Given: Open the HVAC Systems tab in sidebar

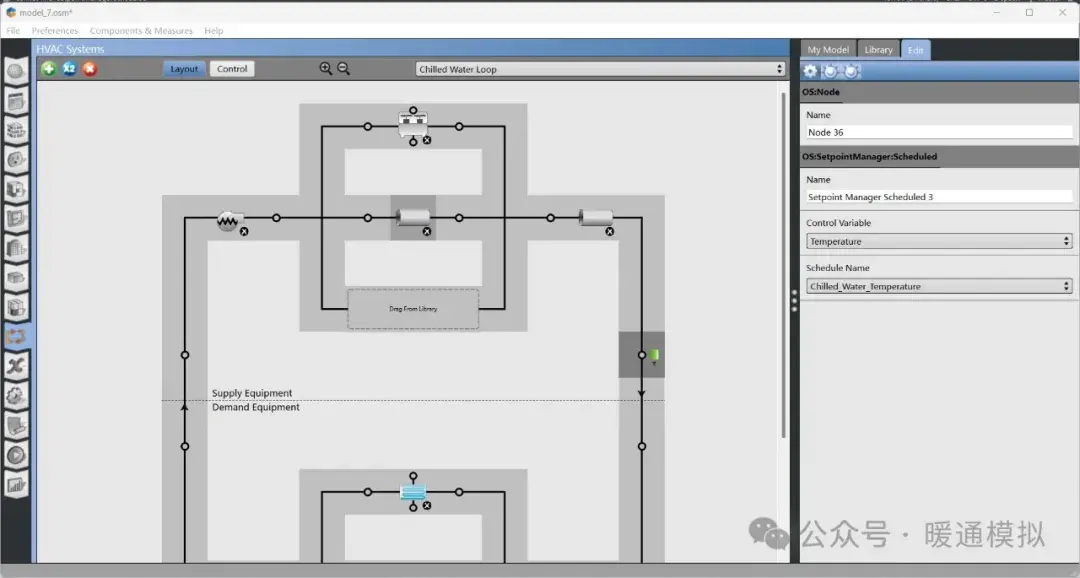Looking at the screenshot, I should (16, 336).
